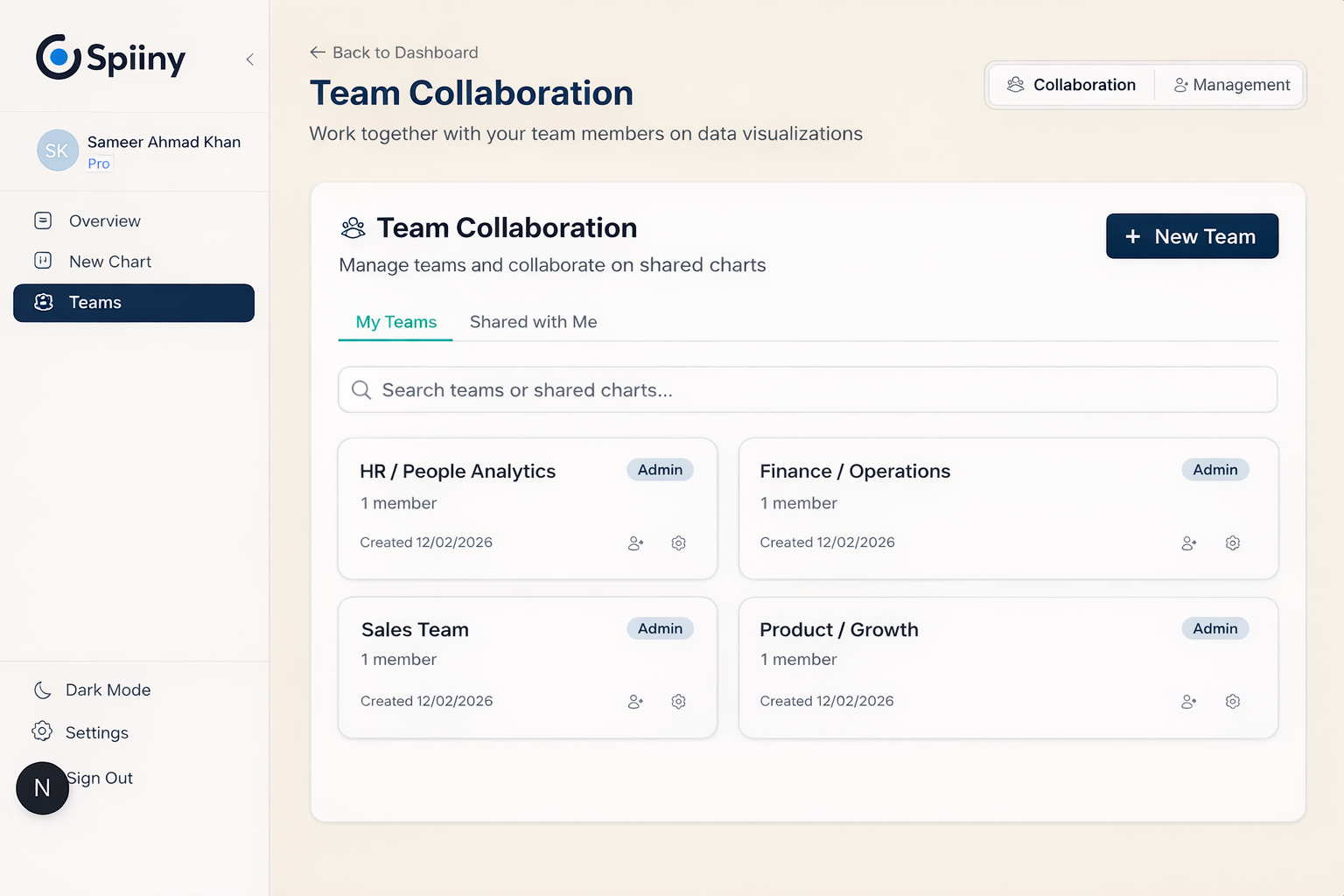
Task: Select the My Teams tab
Action: click(395, 321)
